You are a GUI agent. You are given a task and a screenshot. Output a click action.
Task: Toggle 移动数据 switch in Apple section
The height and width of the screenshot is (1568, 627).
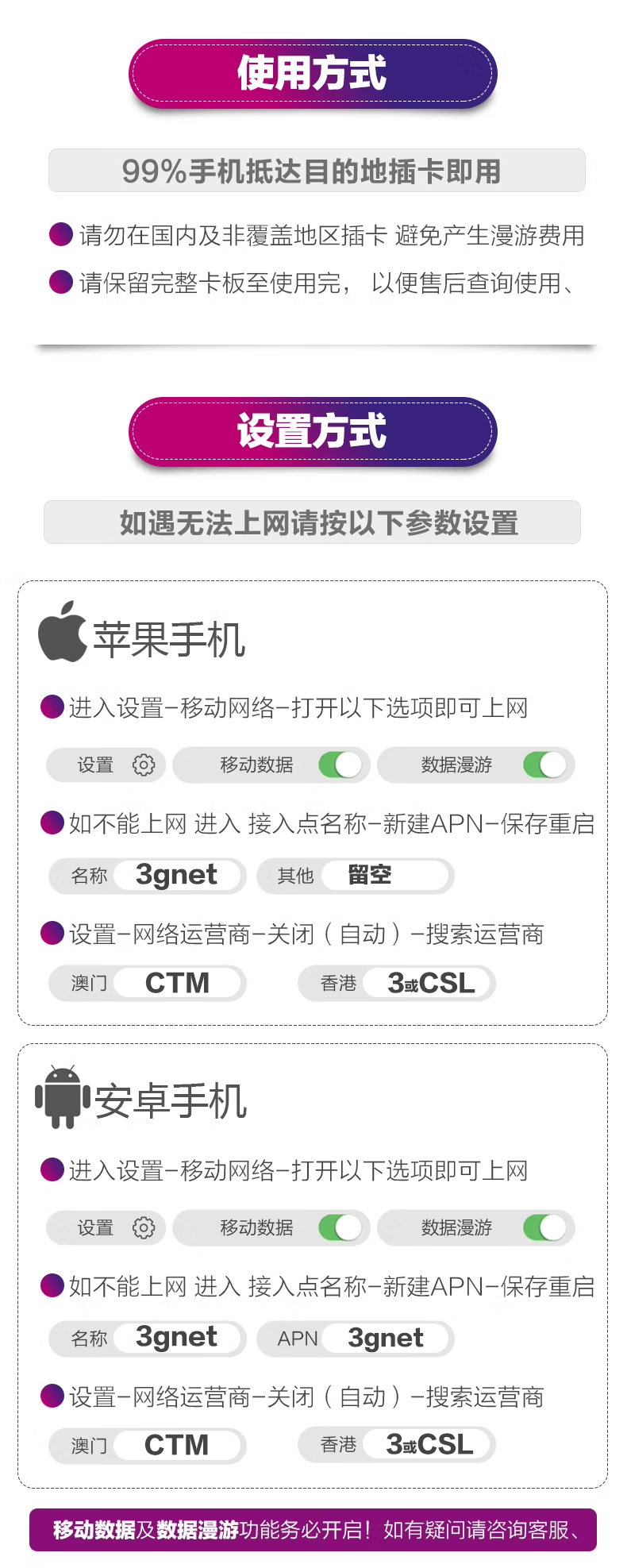pyautogui.click(x=340, y=765)
